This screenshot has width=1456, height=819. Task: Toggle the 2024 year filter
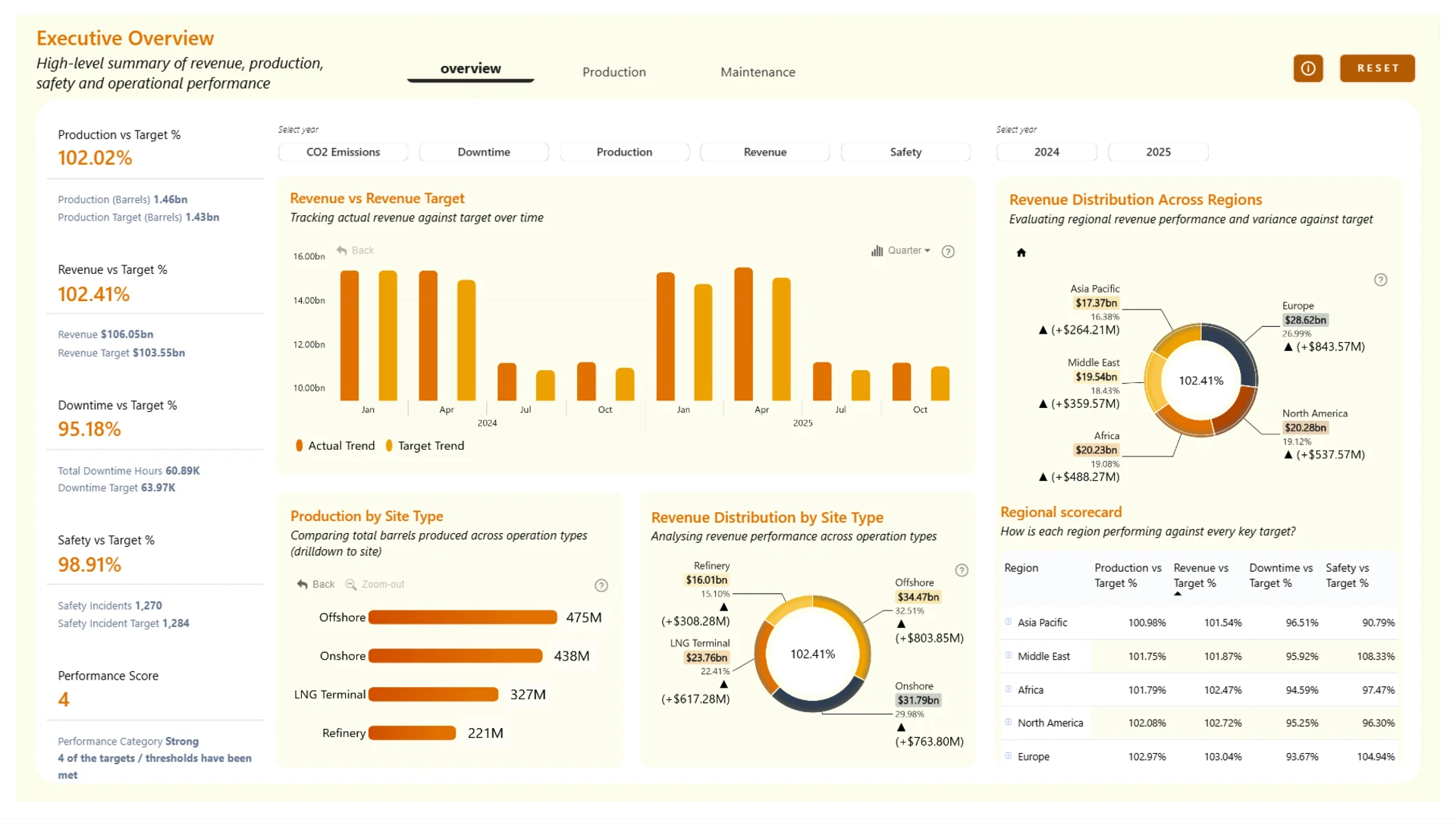click(x=1046, y=152)
